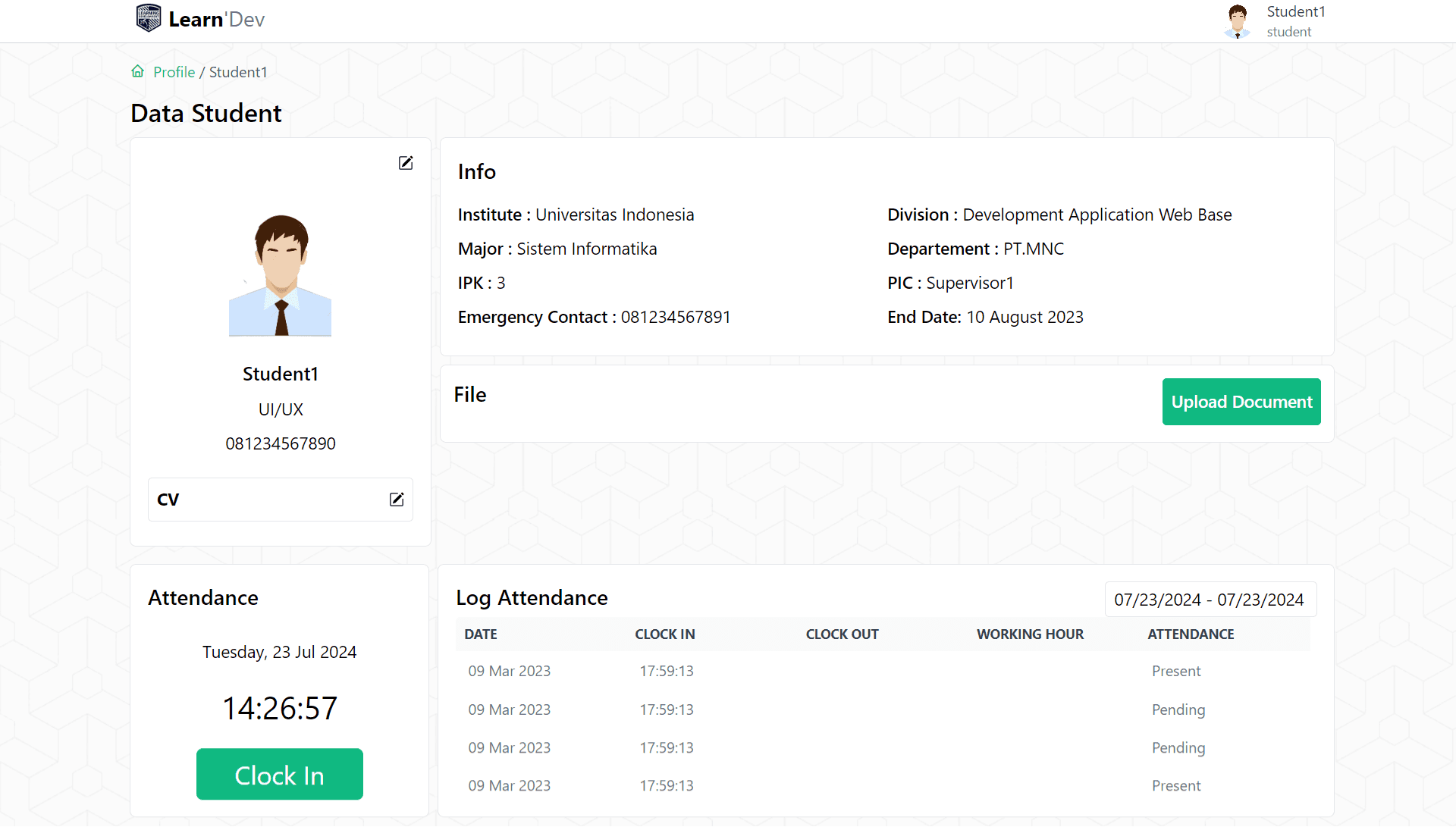Click the CLOCK OUT column header
The image size is (1456, 827).
pos(842,634)
